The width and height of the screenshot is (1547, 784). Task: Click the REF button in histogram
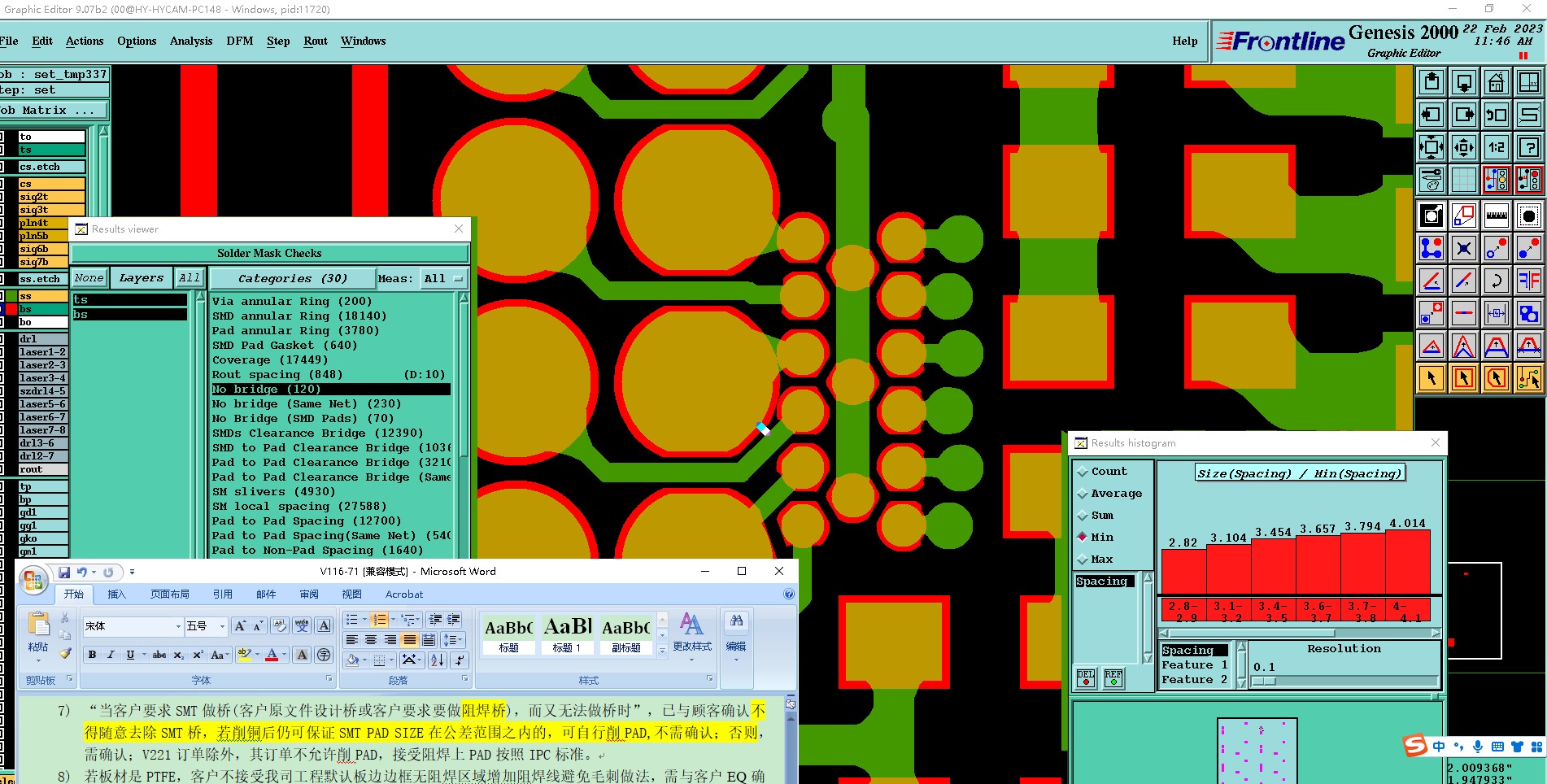pyautogui.click(x=1113, y=678)
